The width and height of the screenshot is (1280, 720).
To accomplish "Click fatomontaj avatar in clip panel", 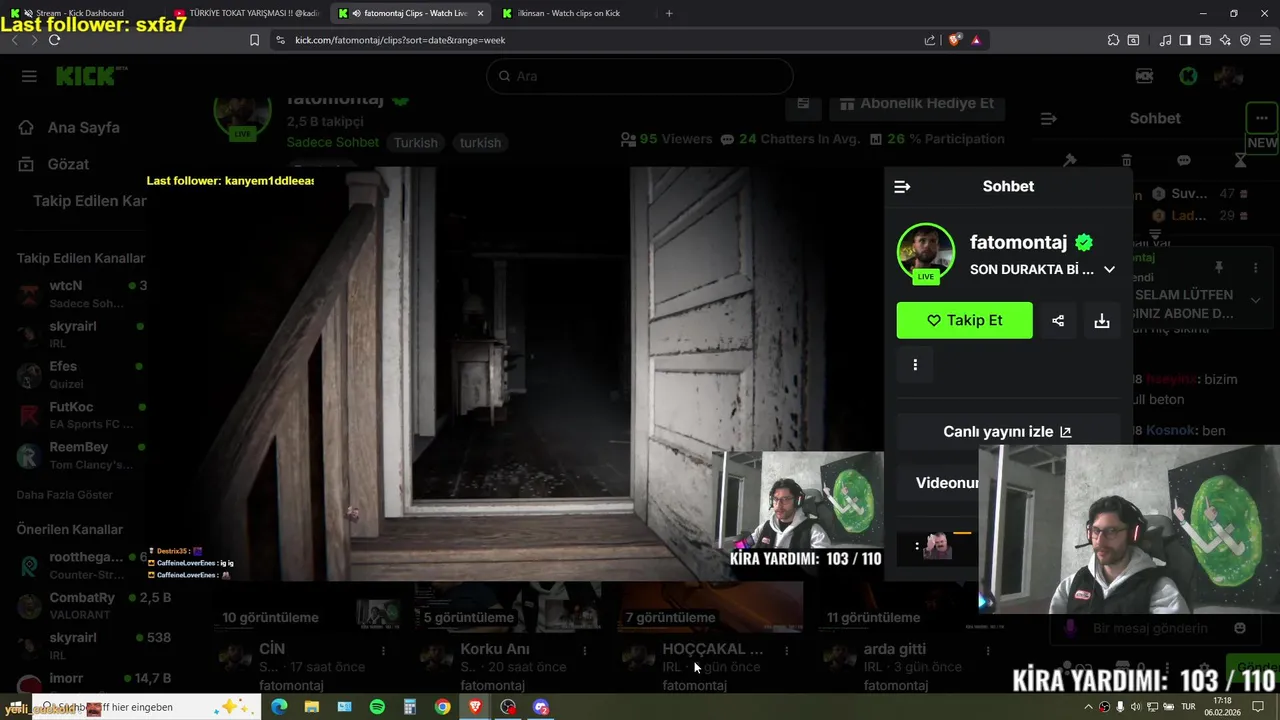I will click(926, 252).
